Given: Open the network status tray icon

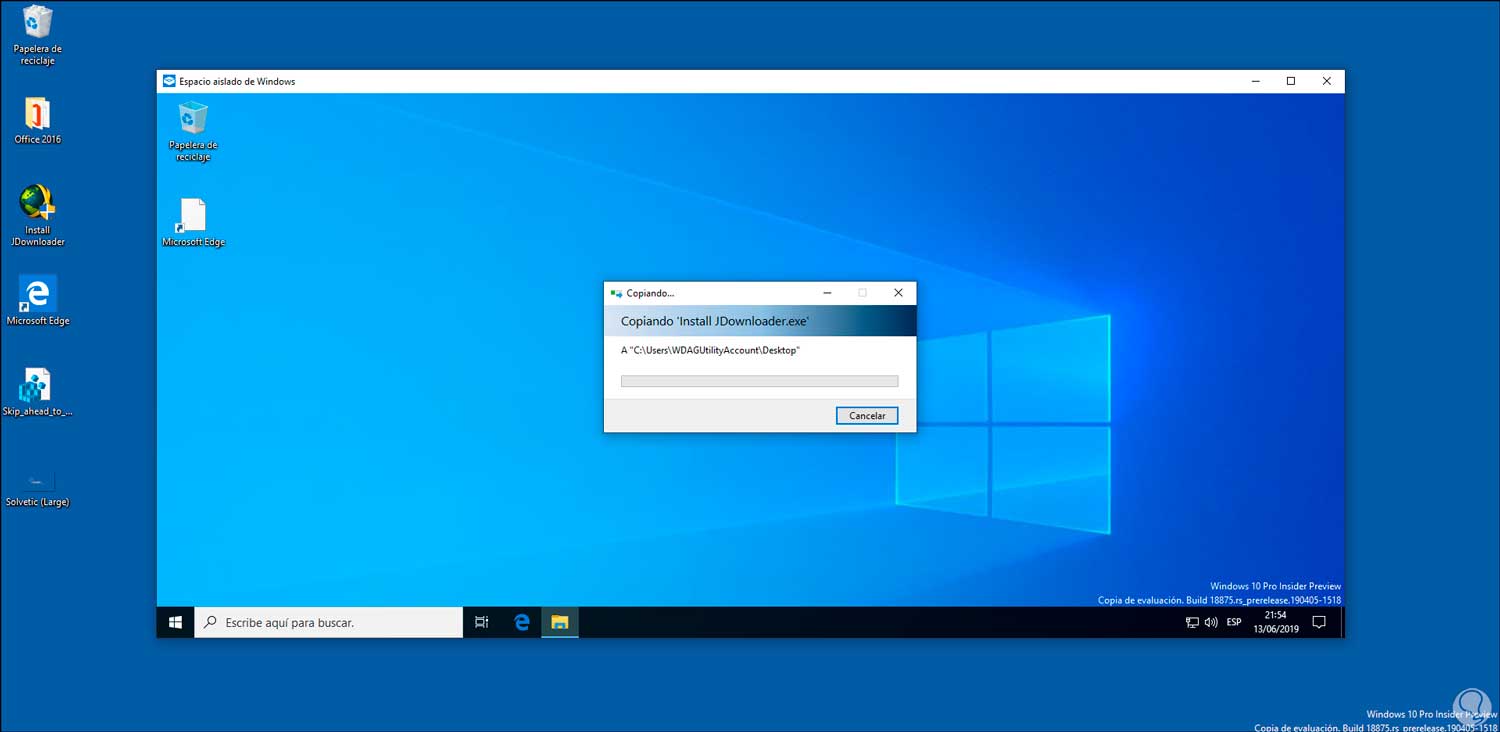Looking at the screenshot, I should click(1192, 622).
